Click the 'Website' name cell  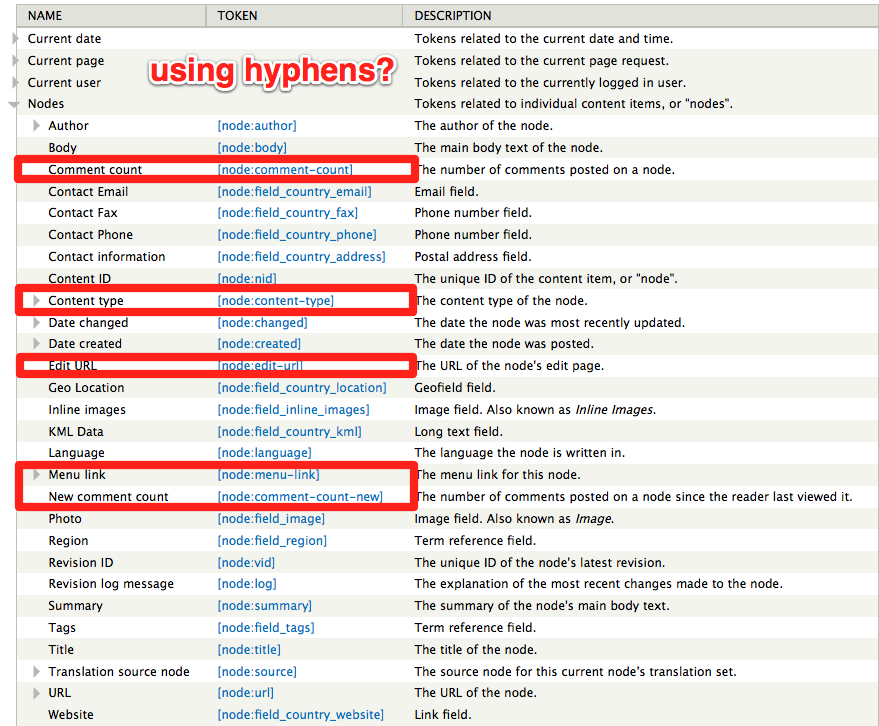71,715
